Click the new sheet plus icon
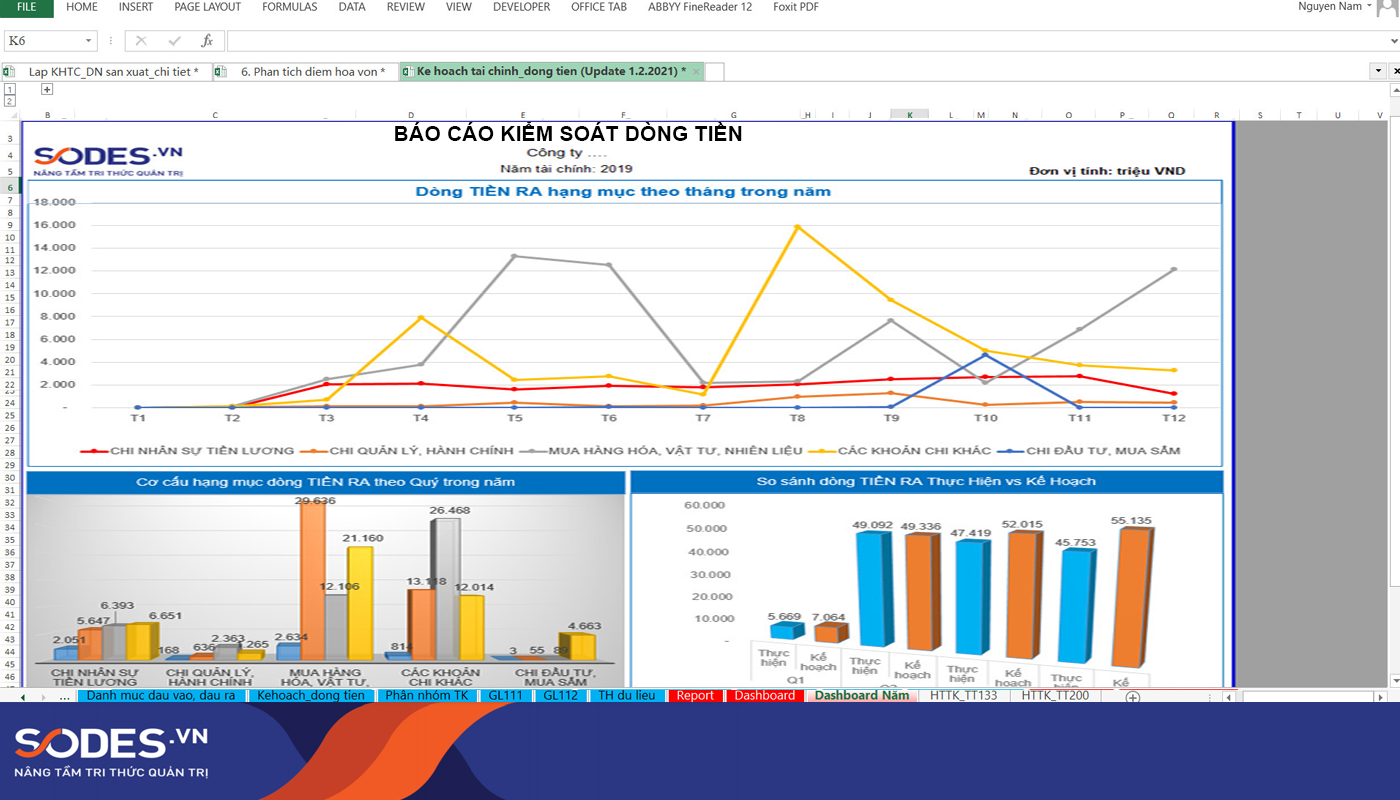 pyautogui.click(x=1132, y=696)
